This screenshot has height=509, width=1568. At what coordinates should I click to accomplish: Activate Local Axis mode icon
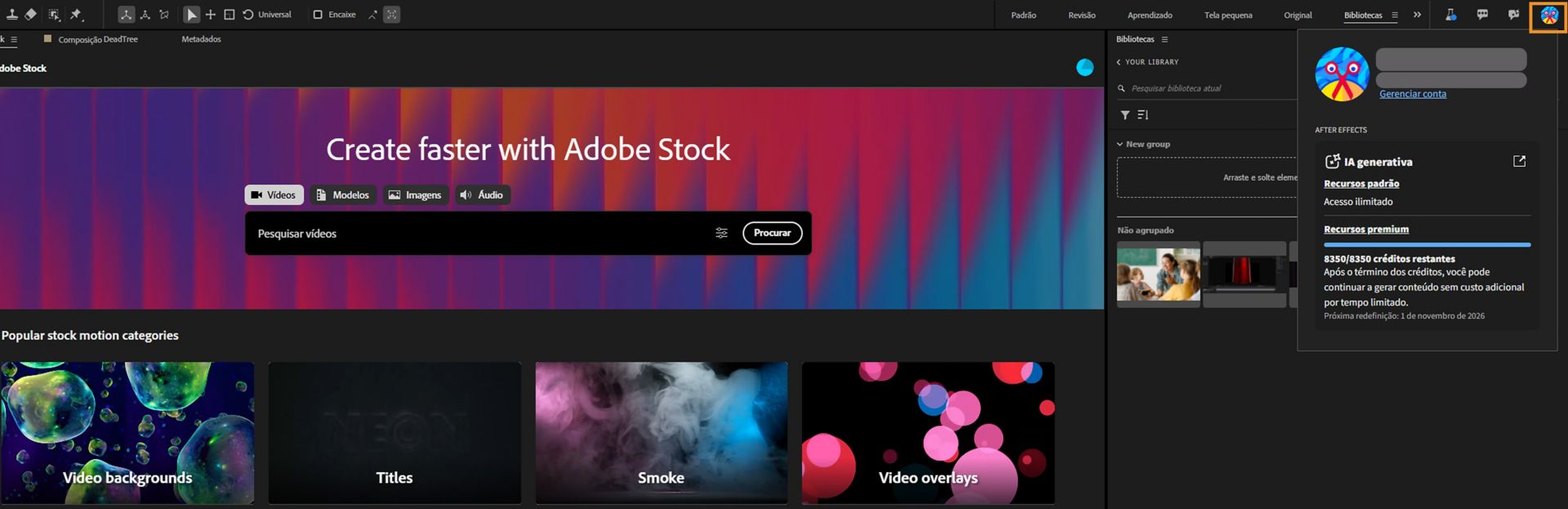[x=127, y=15]
